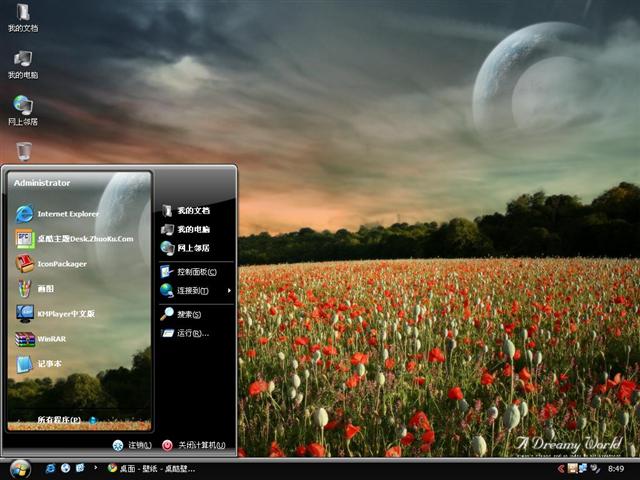Click the taskbar clock showing 8:49
The width and height of the screenshot is (640, 480).
click(x=616, y=468)
